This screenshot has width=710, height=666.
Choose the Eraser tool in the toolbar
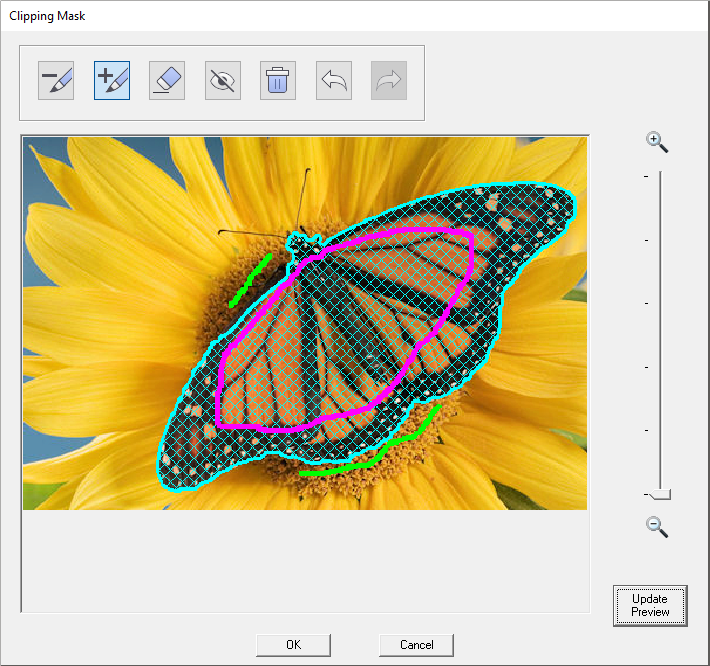click(x=167, y=80)
